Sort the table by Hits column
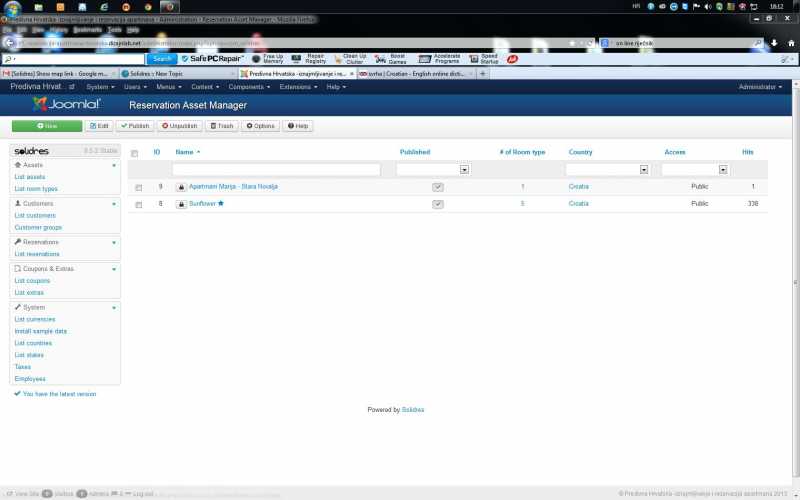 pyautogui.click(x=747, y=152)
